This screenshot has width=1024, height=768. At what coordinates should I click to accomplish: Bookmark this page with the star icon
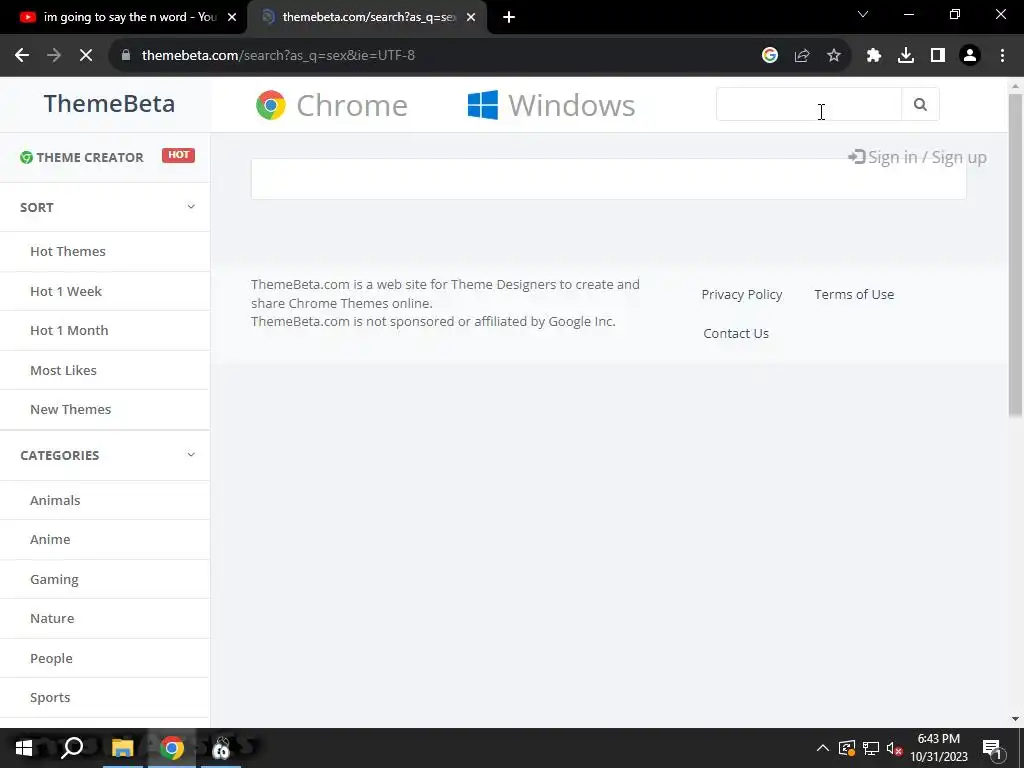click(x=834, y=56)
